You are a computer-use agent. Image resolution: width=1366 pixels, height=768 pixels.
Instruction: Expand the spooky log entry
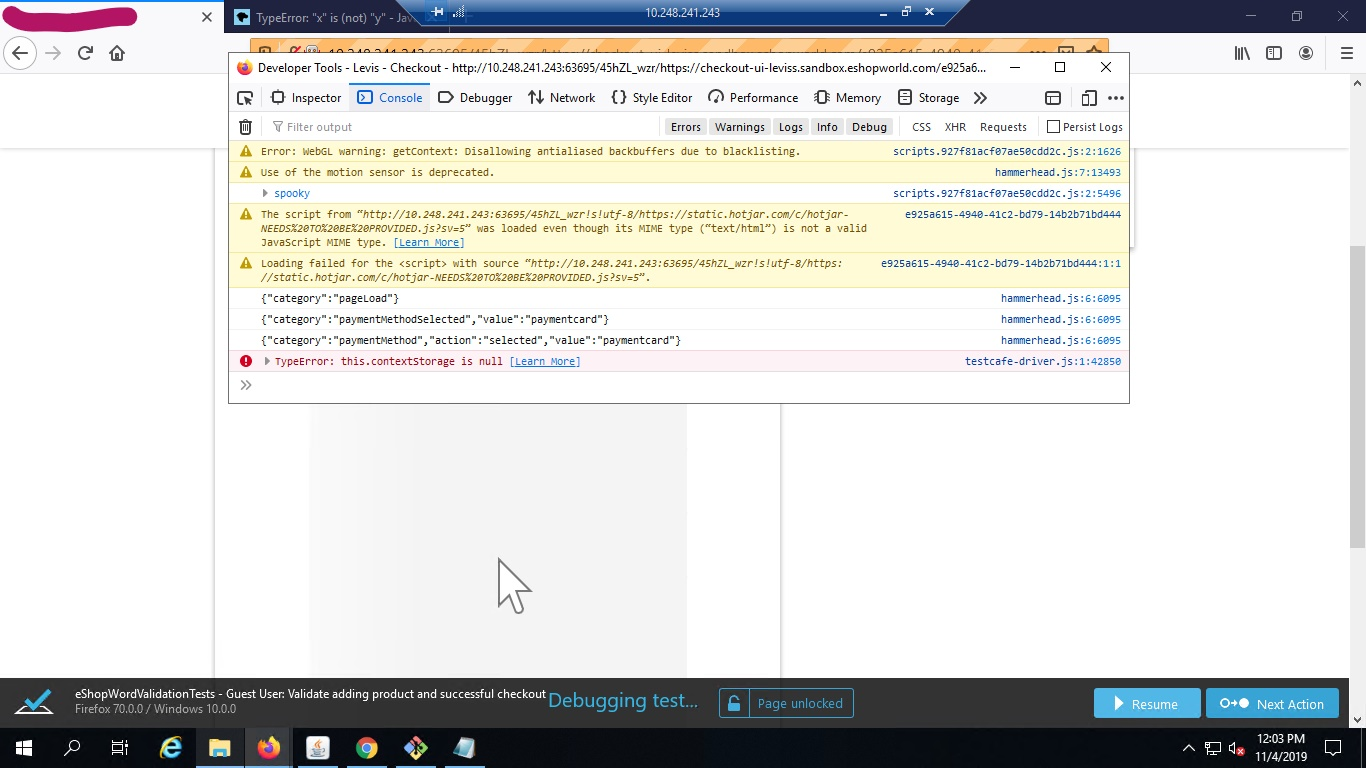coord(265,193)
